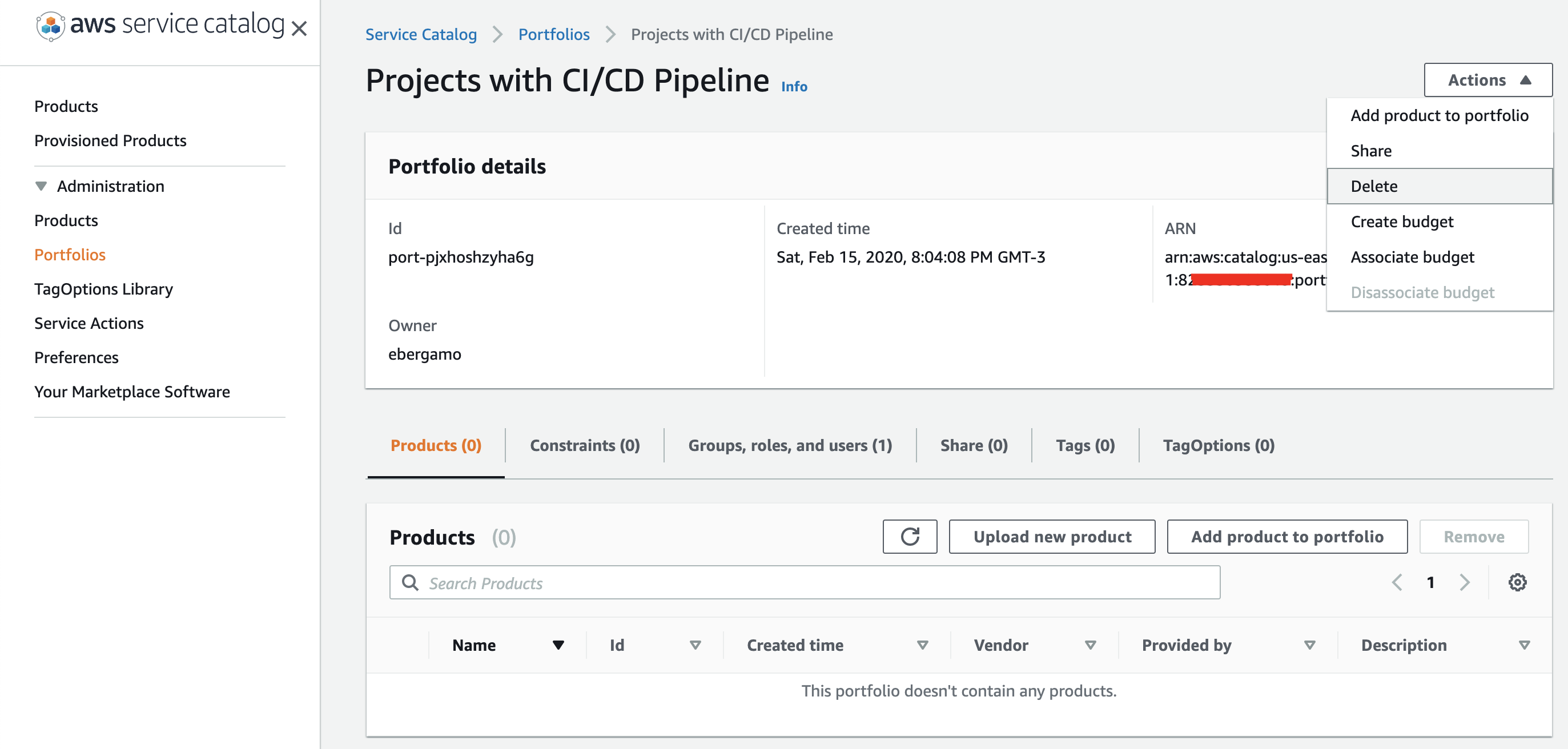Sort products by Vendor column
1568x749 pixels.
pyautogui.click(x=1090, y=645)
